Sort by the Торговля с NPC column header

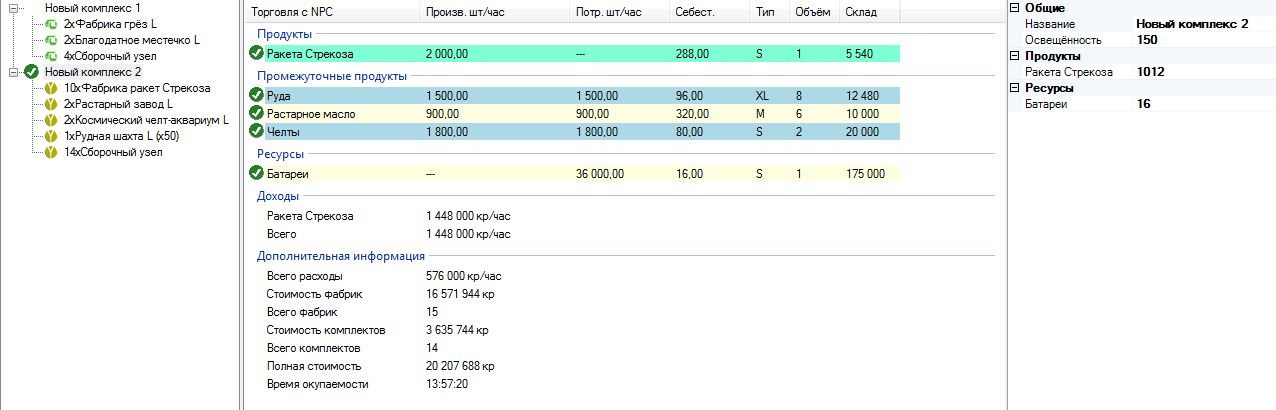(333, 12)
